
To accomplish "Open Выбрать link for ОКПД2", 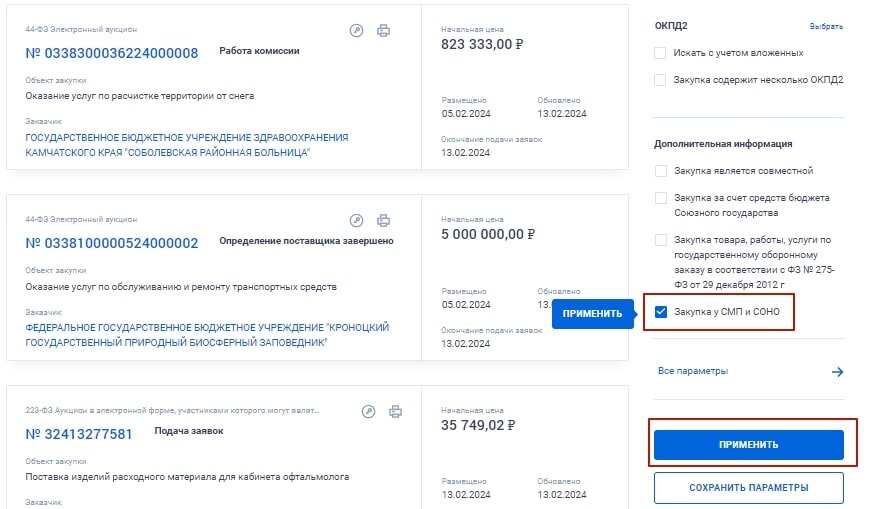I will pyautogui.click(x=826, y=26).
